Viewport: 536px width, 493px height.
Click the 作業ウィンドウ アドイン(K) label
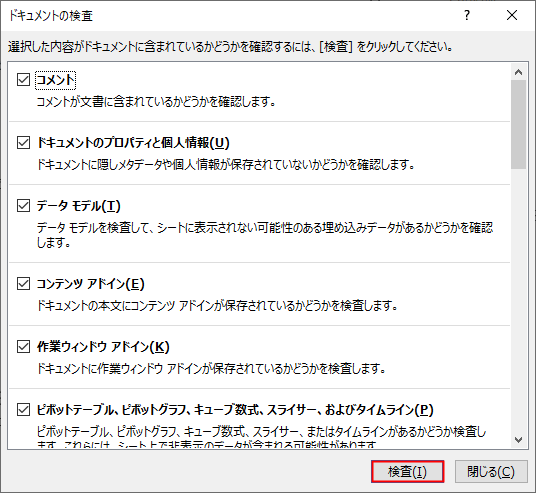[x=103, y=347]
